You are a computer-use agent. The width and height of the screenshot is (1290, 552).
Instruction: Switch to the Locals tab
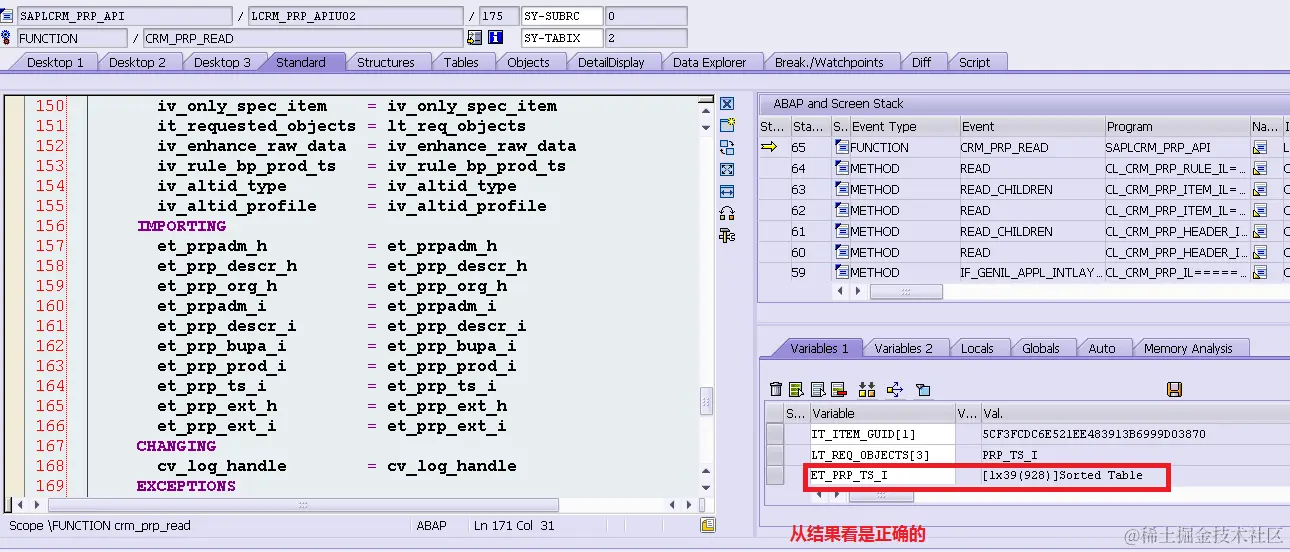click(x=977, y=348)
